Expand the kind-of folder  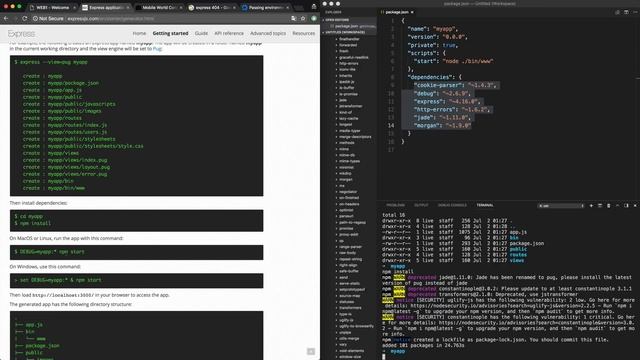(x=345, y=112)
